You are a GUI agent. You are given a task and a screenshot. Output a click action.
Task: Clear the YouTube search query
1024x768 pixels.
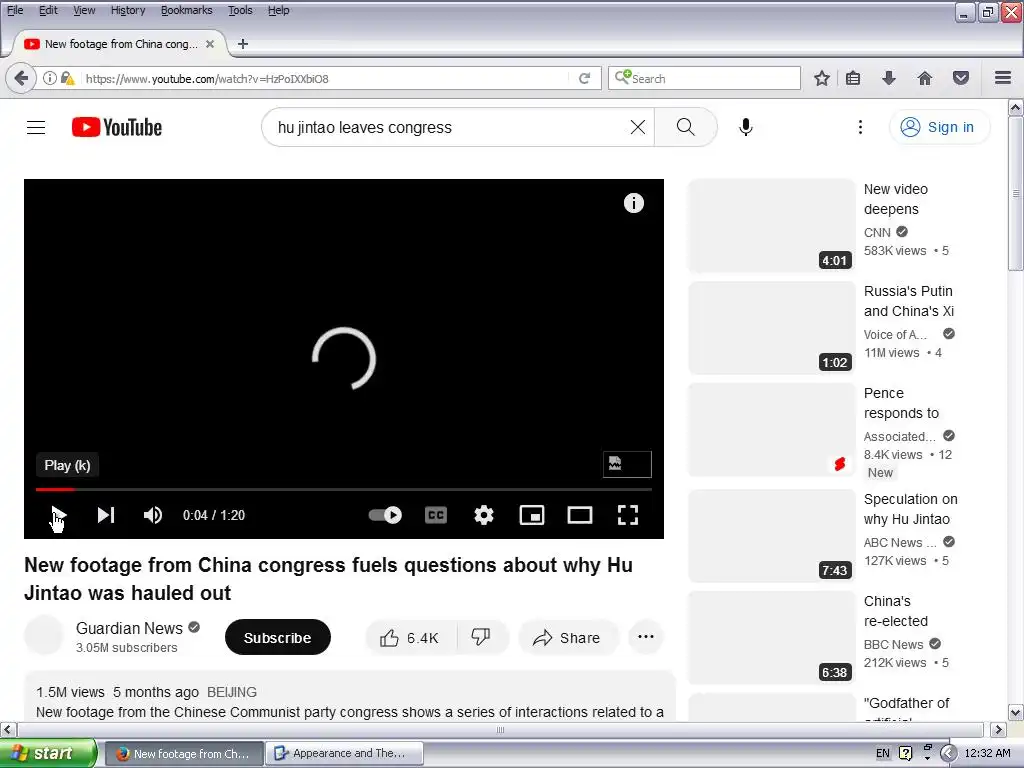(x=637, y=127)
